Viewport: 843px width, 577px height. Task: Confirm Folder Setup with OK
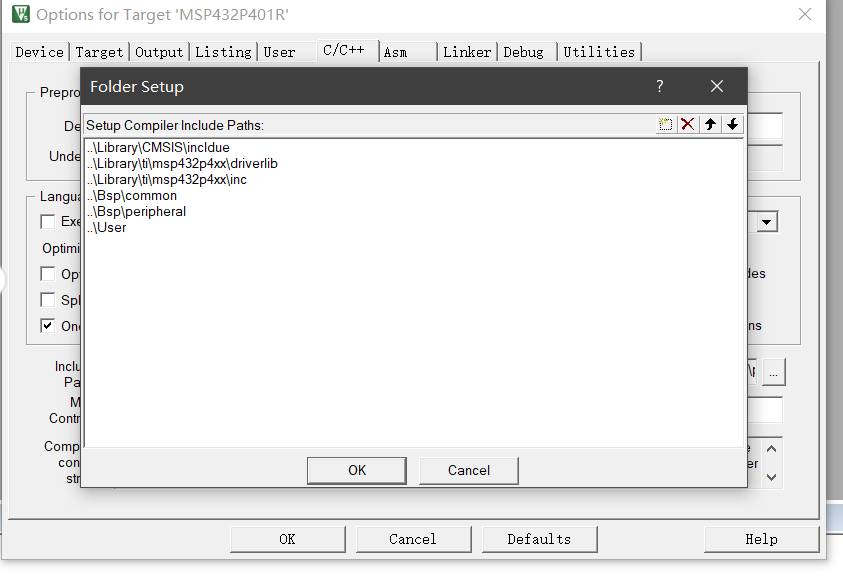pyautogui.click(x=357, y=471)
